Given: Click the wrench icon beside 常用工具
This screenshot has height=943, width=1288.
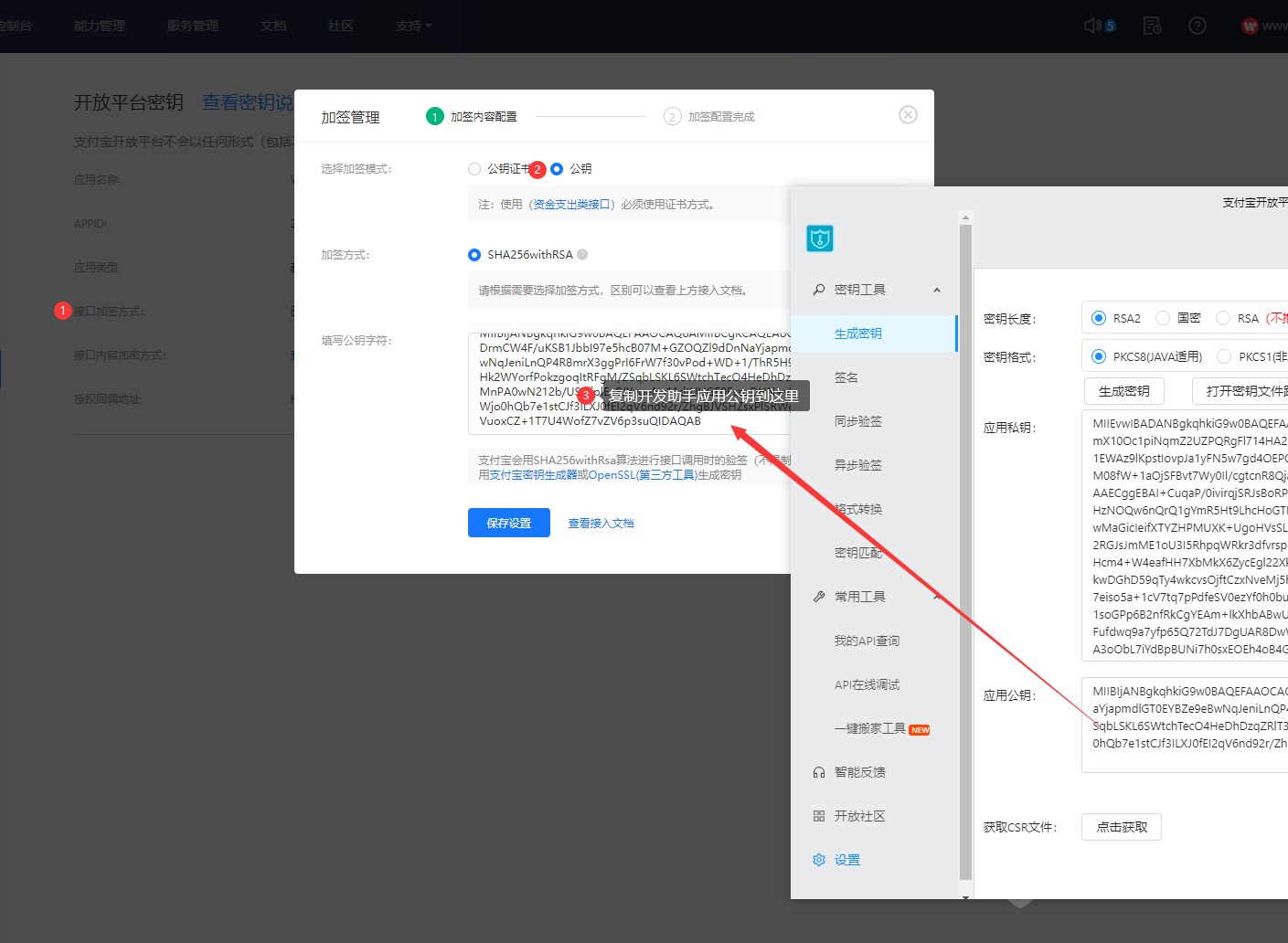Looking at the screenshot, I should point(819,597).
